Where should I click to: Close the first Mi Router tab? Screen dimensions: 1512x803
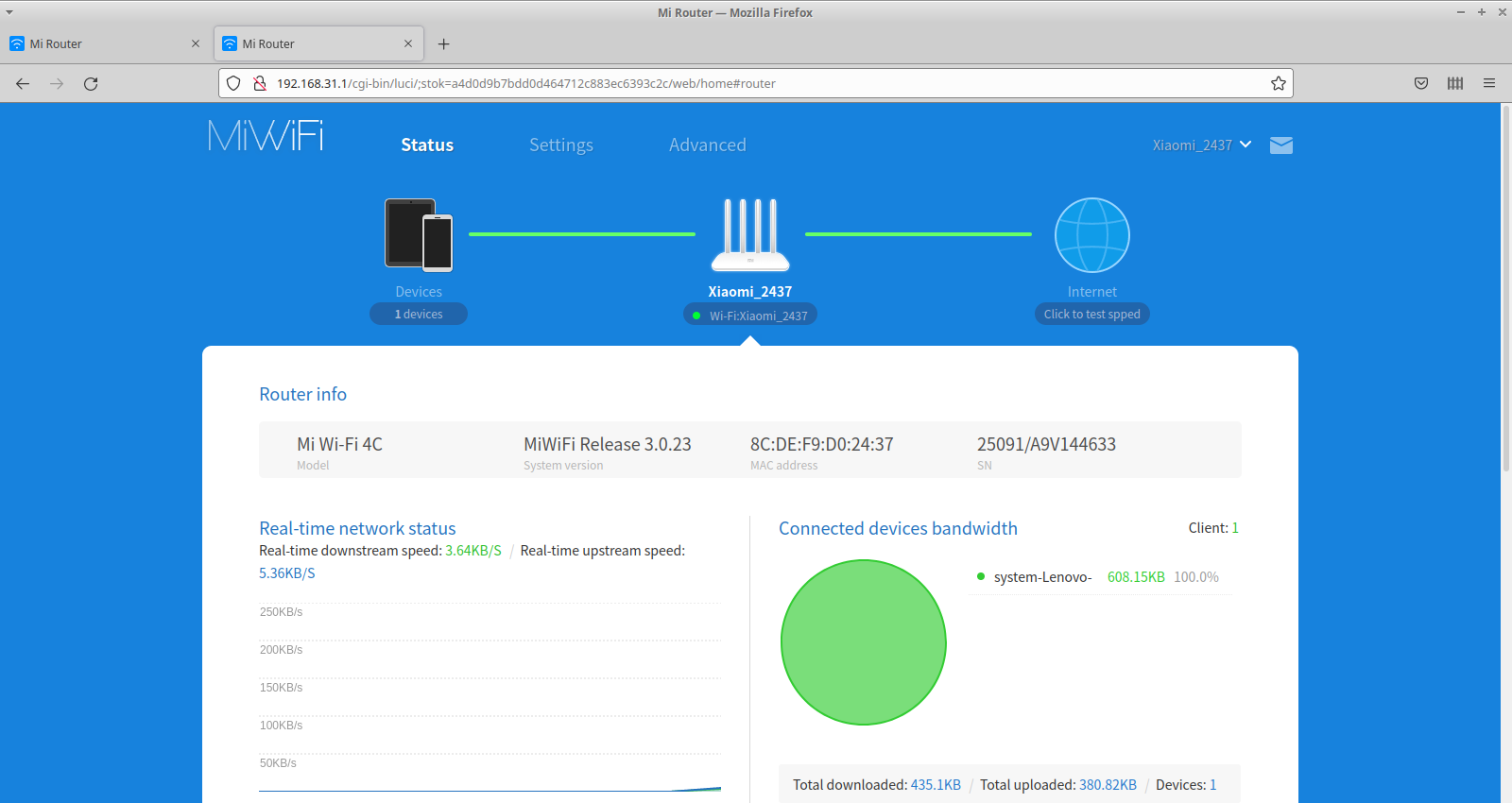(x=196, y=43)
